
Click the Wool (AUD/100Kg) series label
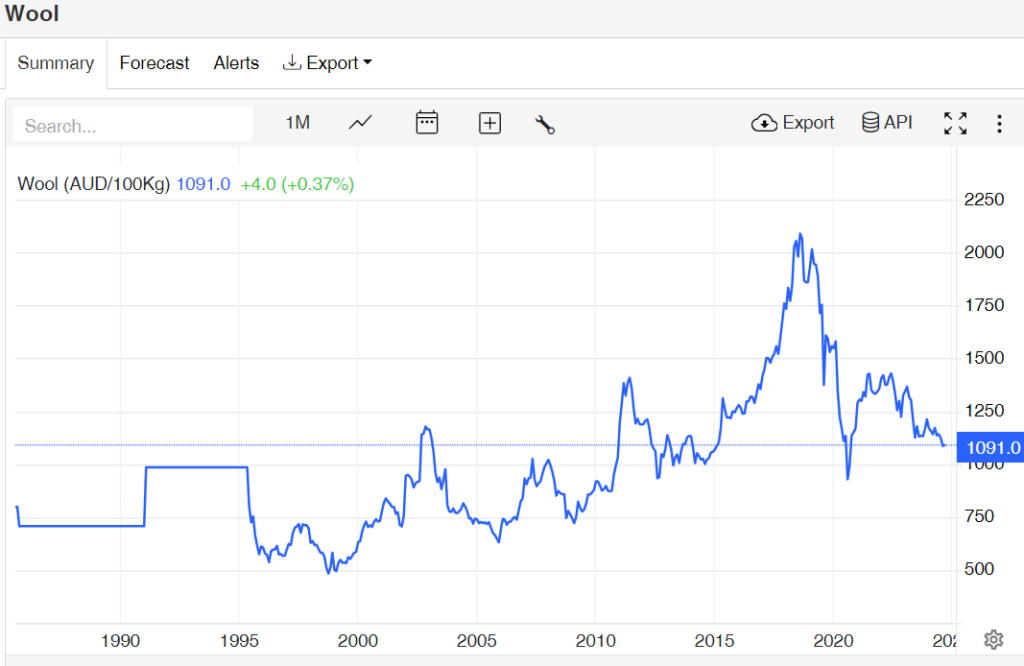[93, 184]
